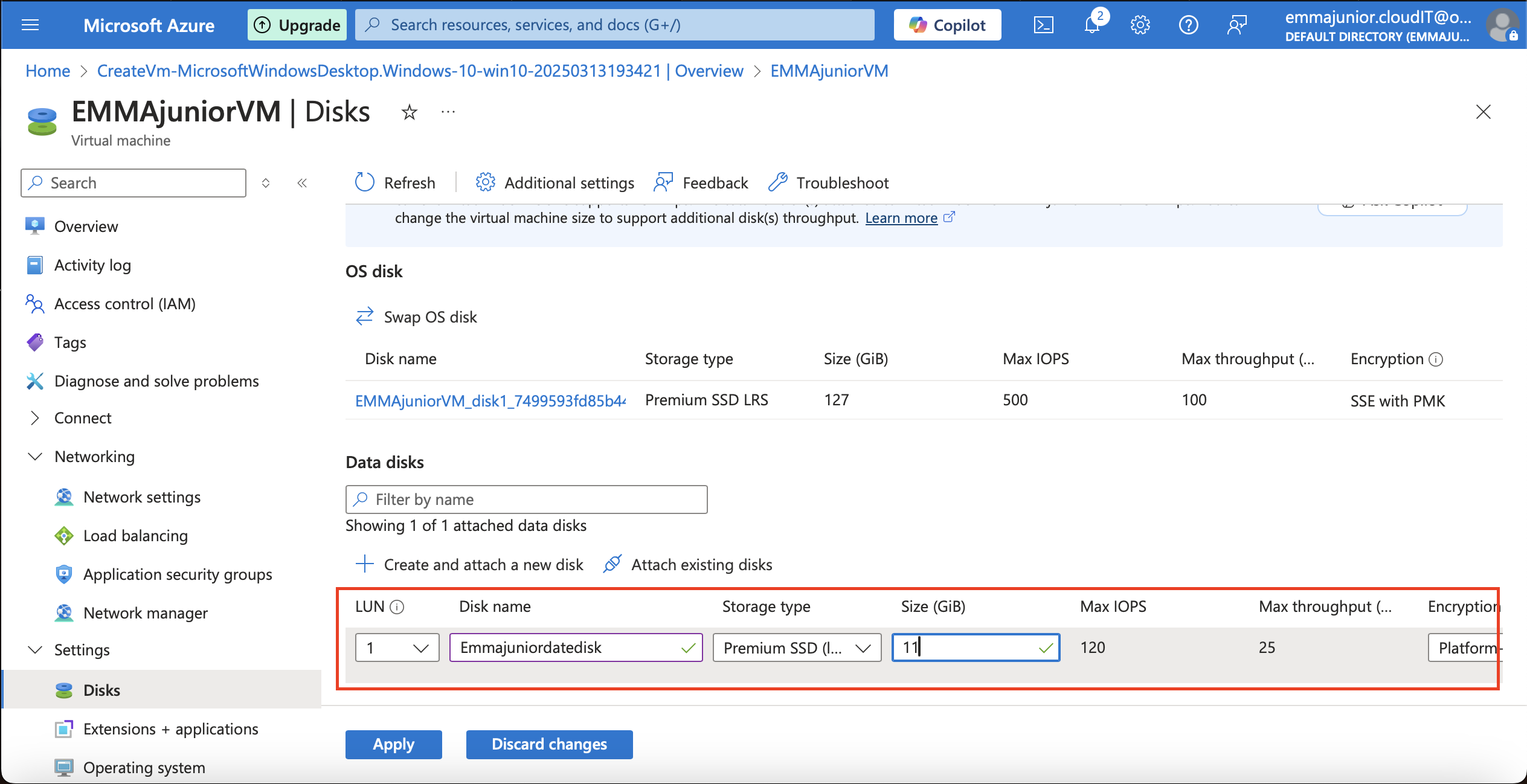Open the LUN dropdown showing 1
1527x784 pixels.
pos(397,647)
